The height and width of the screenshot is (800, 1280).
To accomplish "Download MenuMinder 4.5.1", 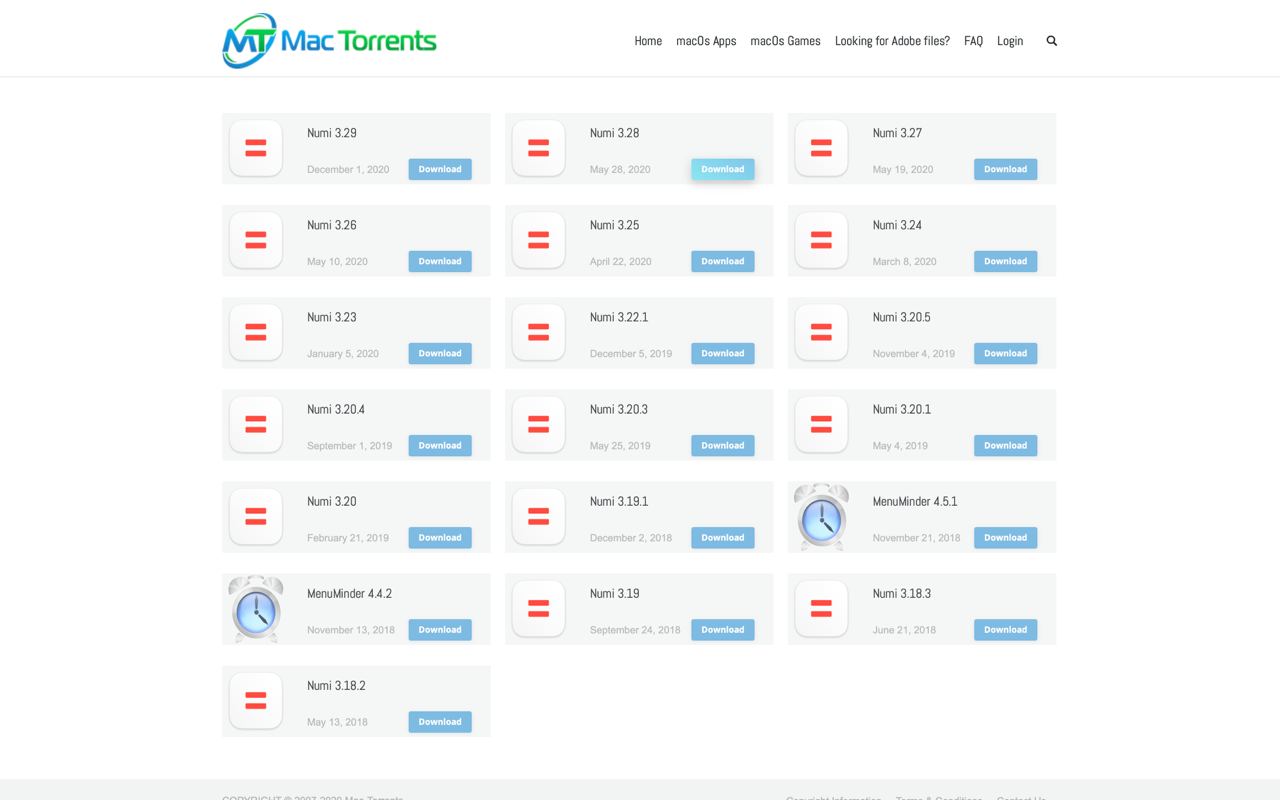I will click(1006, 537).
